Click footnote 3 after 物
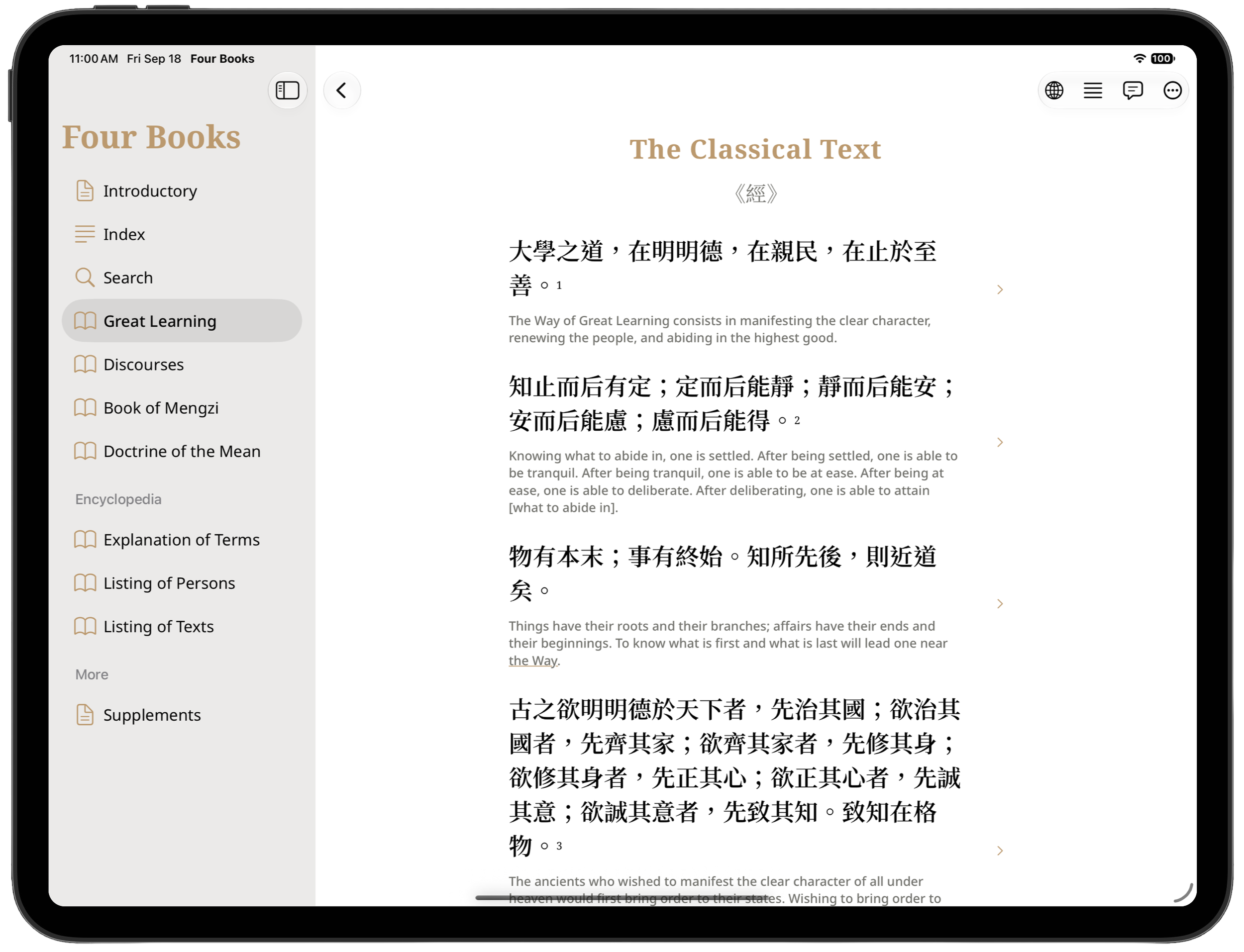Screen dimensions: 1244x952 click(559, 846)
